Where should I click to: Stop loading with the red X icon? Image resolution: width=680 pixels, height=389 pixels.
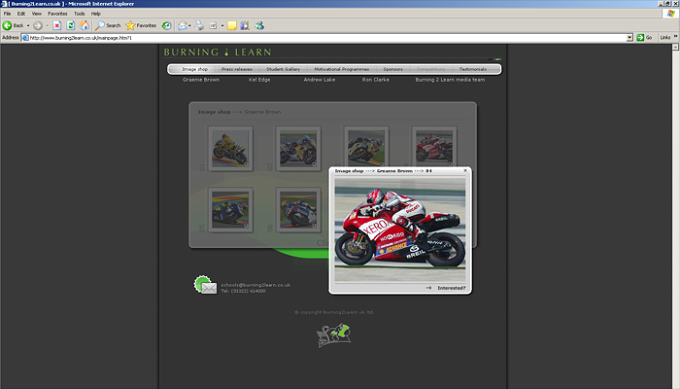(57, 26)
